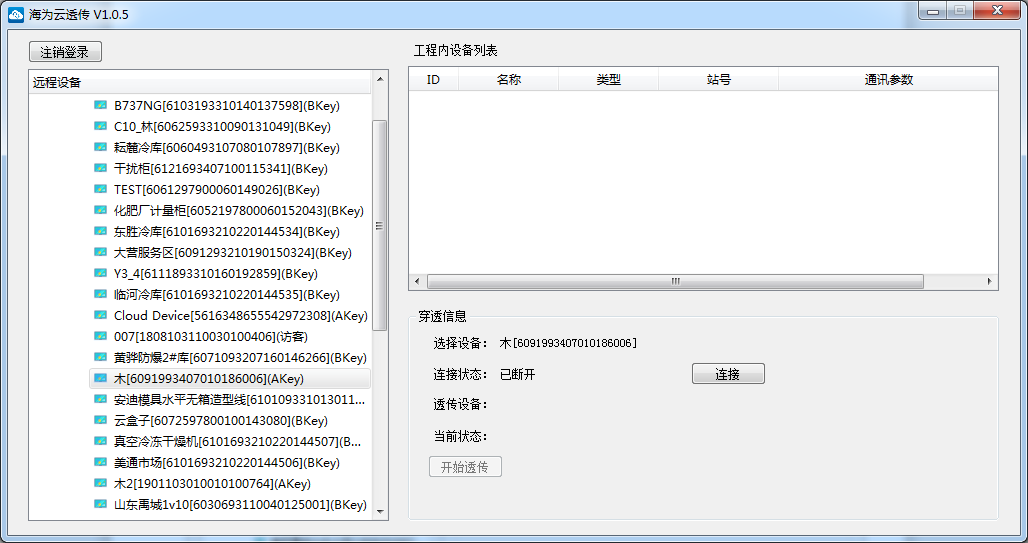Select device C10_林[6062593310090131049](BKey)
1028x543 pixels.
[x=222, y=127]
